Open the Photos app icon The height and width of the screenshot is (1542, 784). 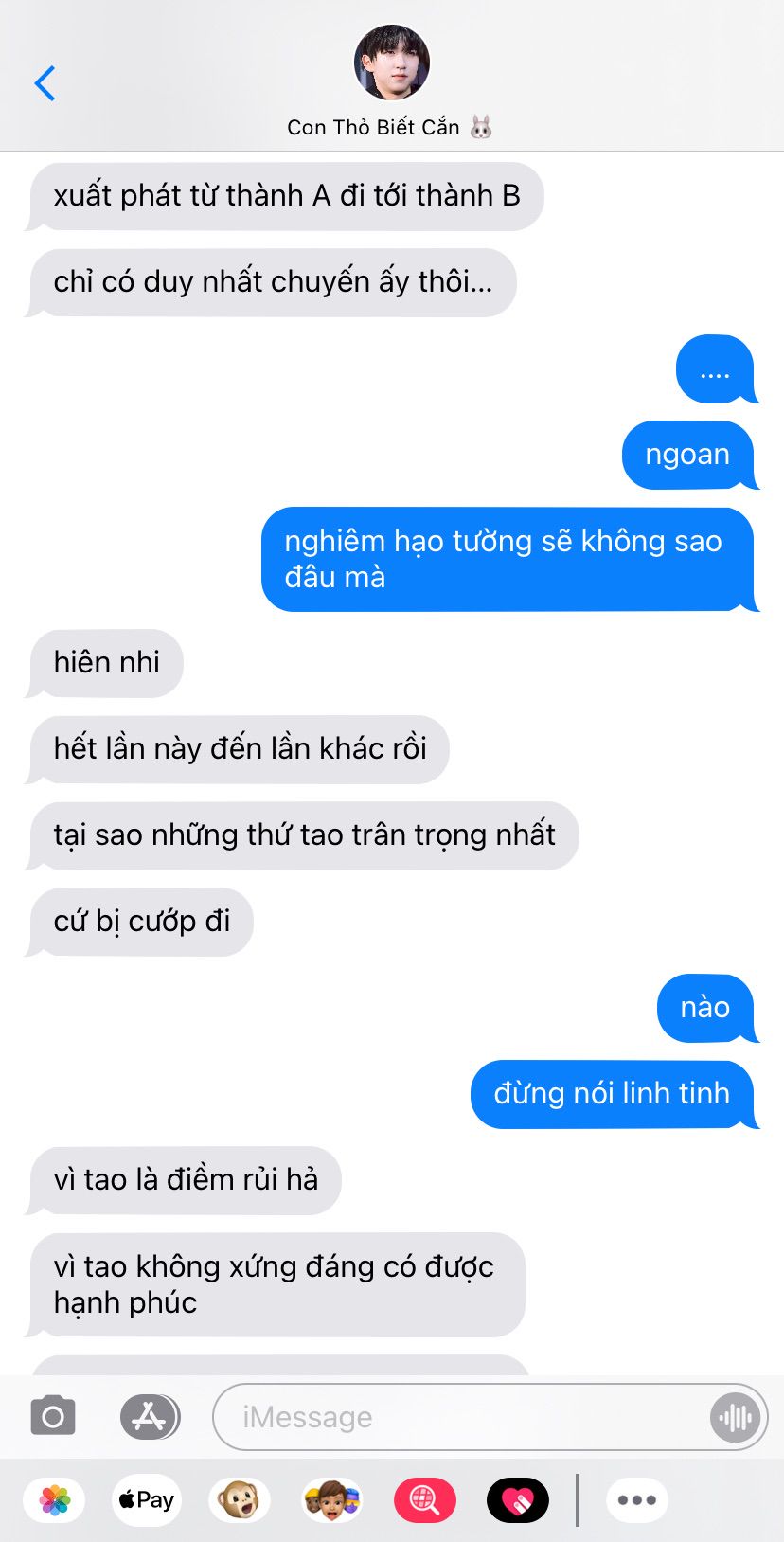pos(55,1499)
